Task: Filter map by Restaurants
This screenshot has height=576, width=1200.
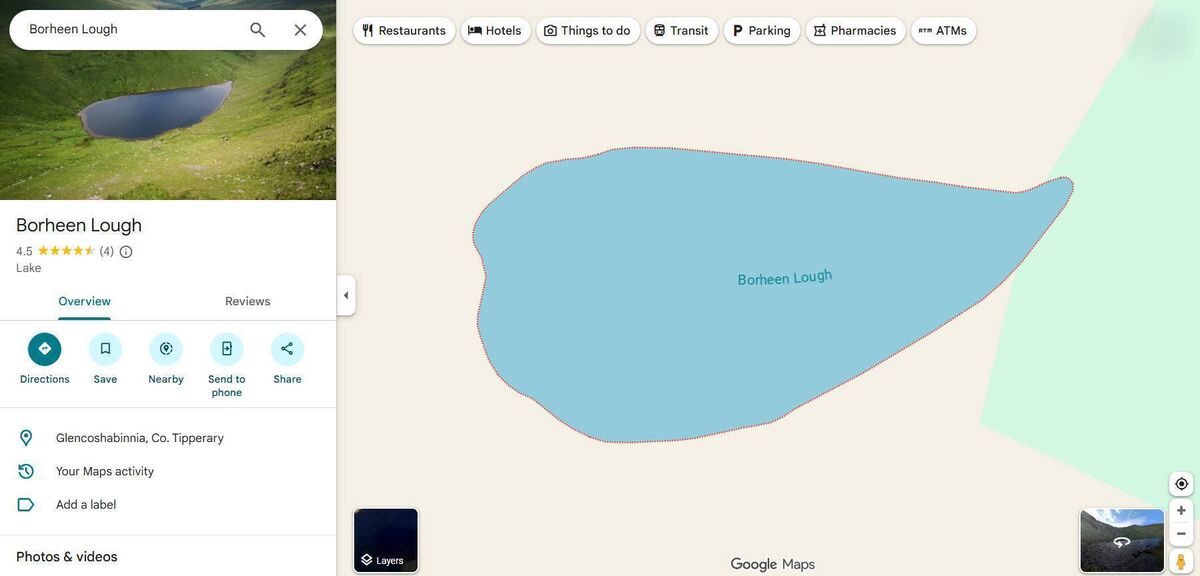Action: coord(404,31)
